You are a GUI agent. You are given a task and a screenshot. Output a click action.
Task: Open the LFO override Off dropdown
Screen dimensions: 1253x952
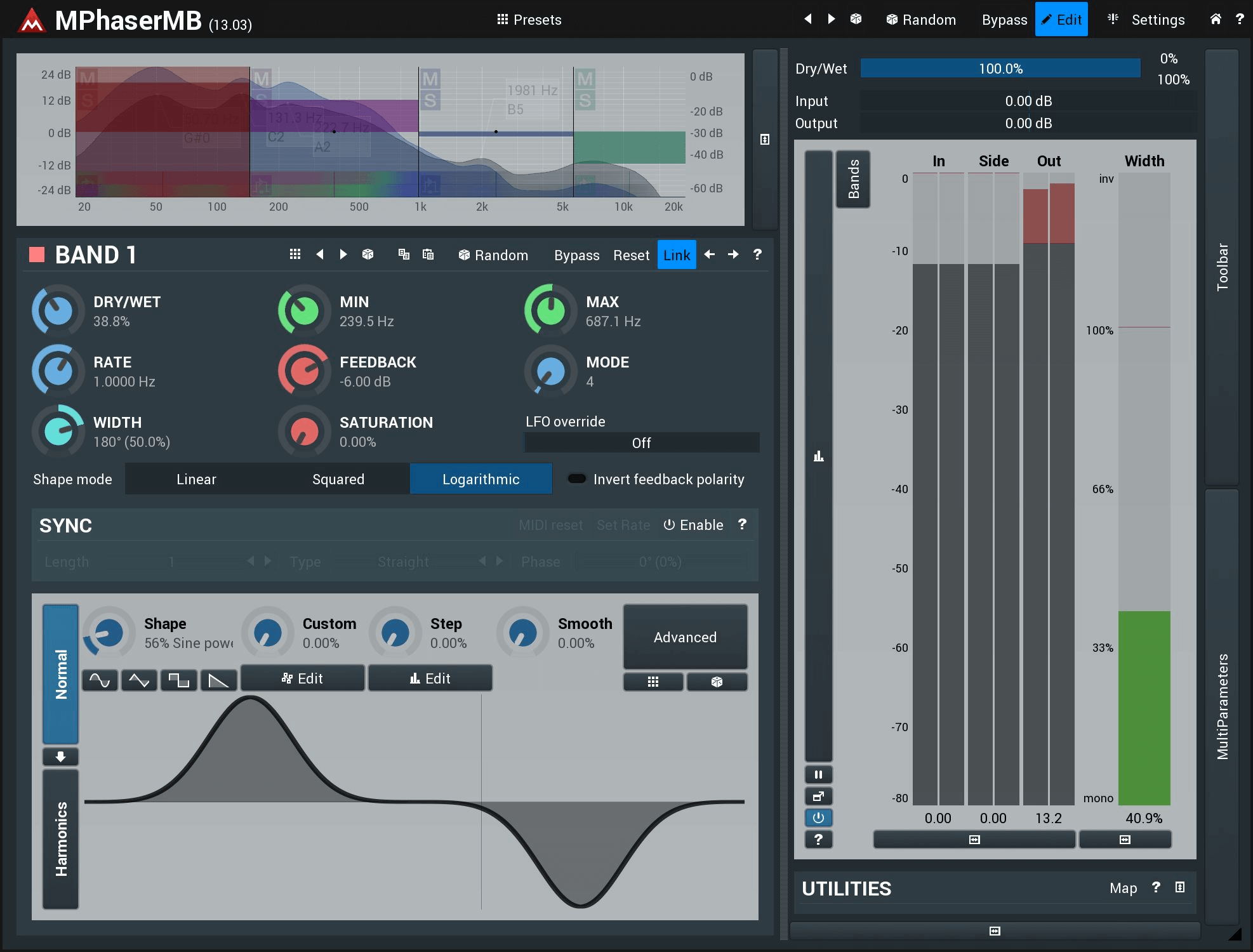tap(641, 443)
